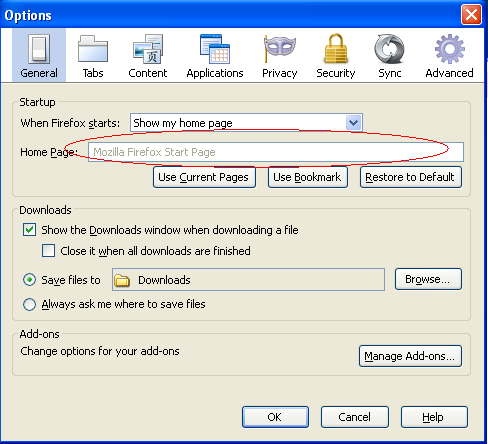Expand the When Firefox starts dropdown

pyautogui.click(x=246, y=123)
